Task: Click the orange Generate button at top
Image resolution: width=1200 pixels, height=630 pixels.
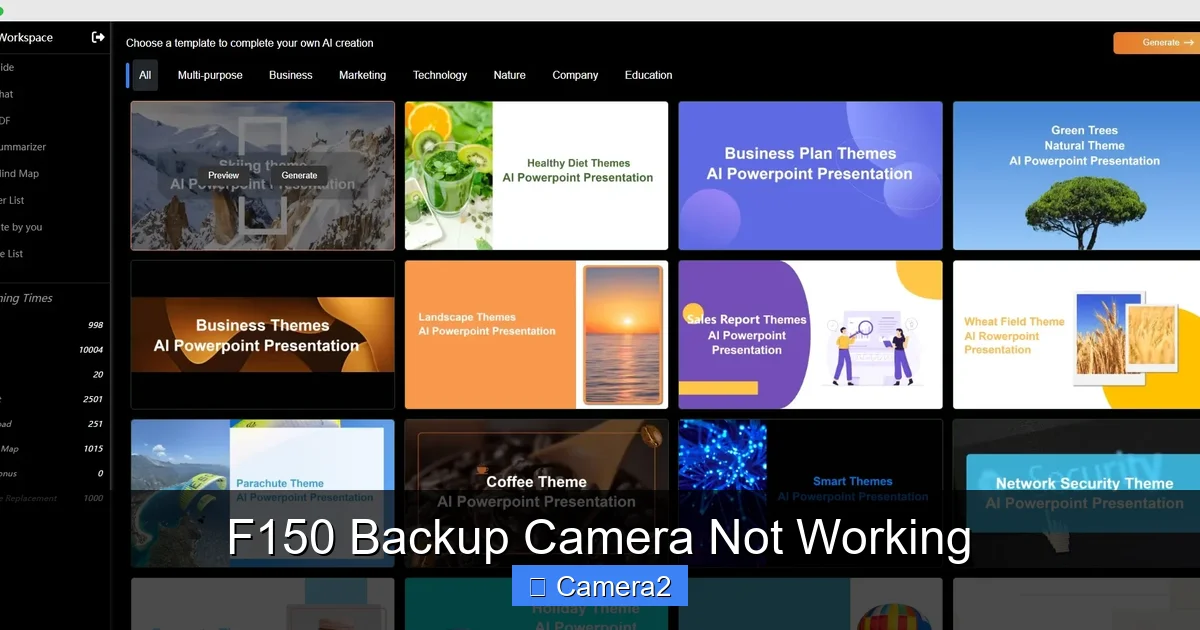Action: click(1157, 43)
